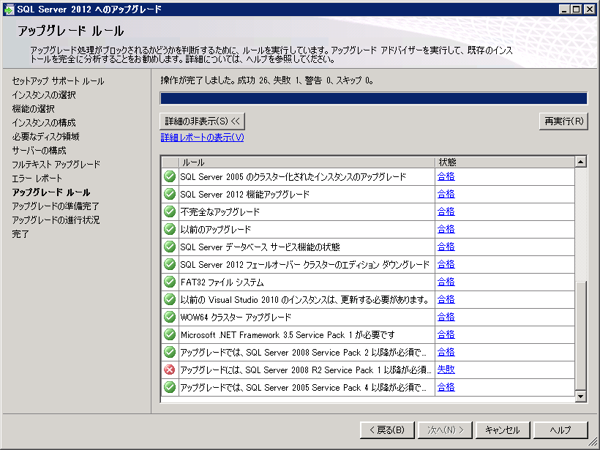This screenshot has width=600, height=450.
Task: Select エラー レポート step
Action: coord(37,178)
